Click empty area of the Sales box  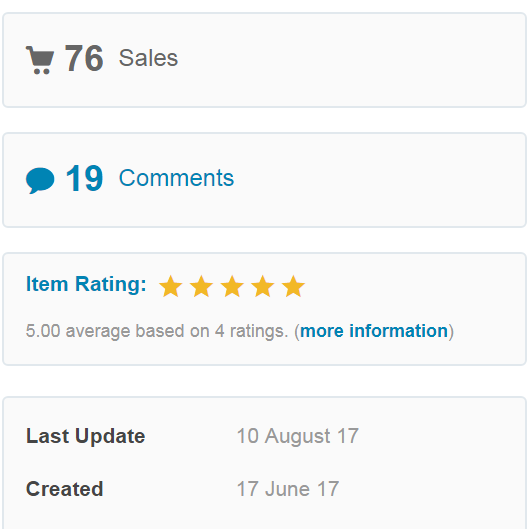pyautogui.click(x=351, y=60)
